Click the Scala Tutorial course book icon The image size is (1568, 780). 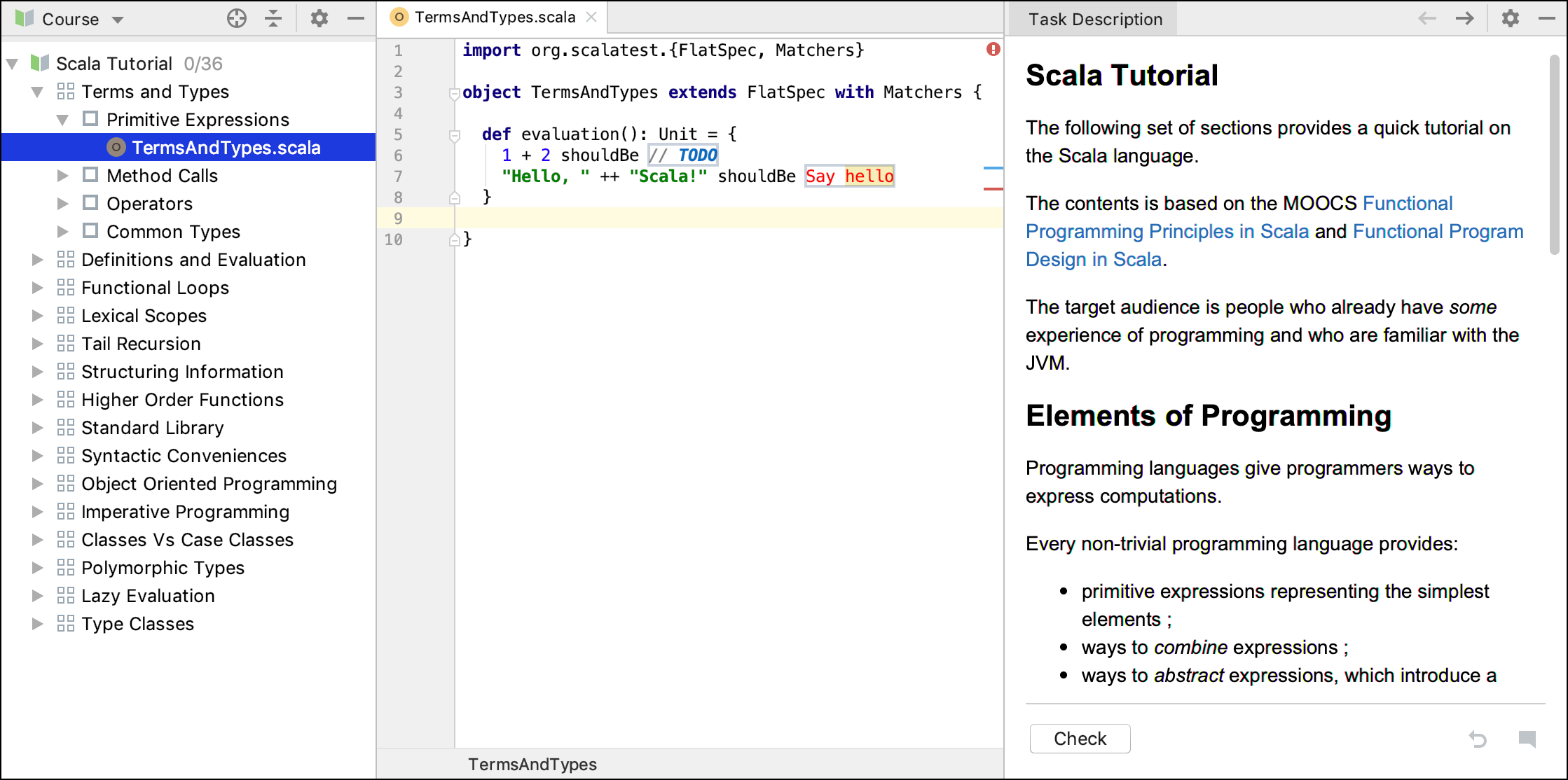click(x=41, y=63)
